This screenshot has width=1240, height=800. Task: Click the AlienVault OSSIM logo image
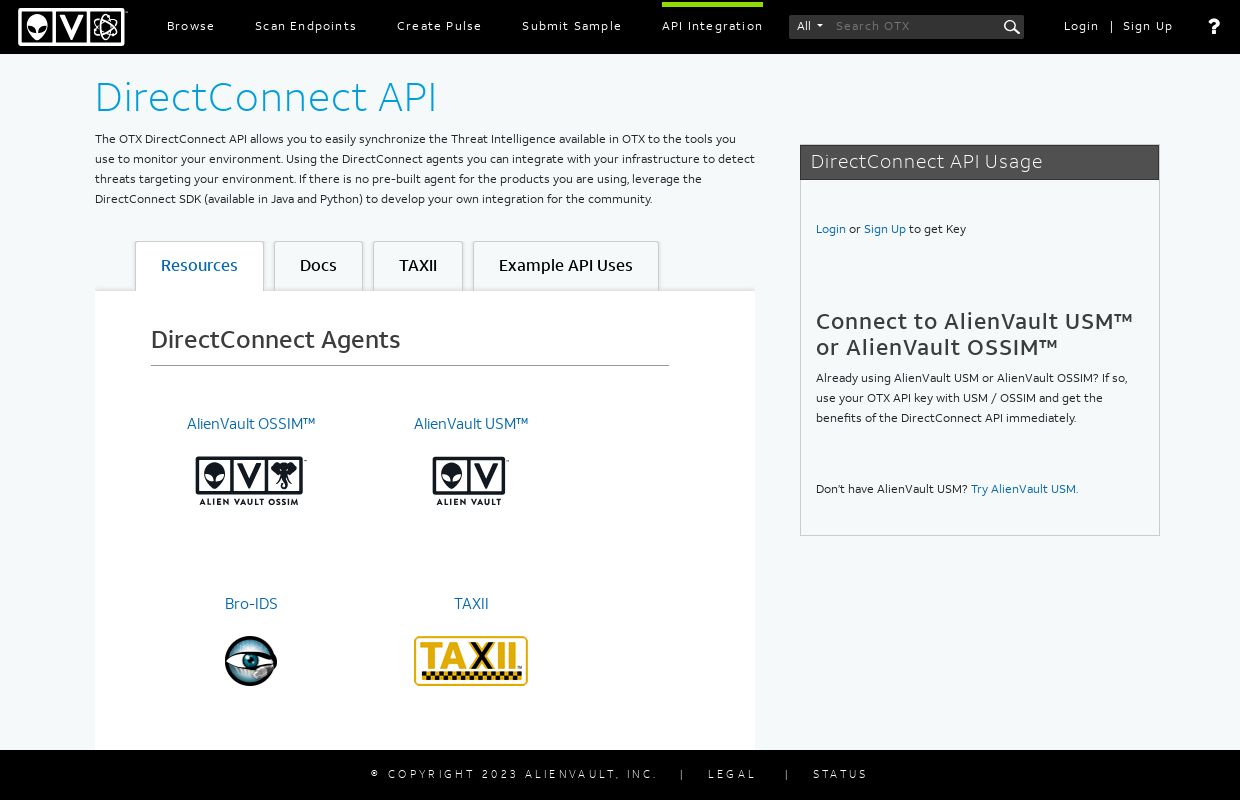[250, 481]
